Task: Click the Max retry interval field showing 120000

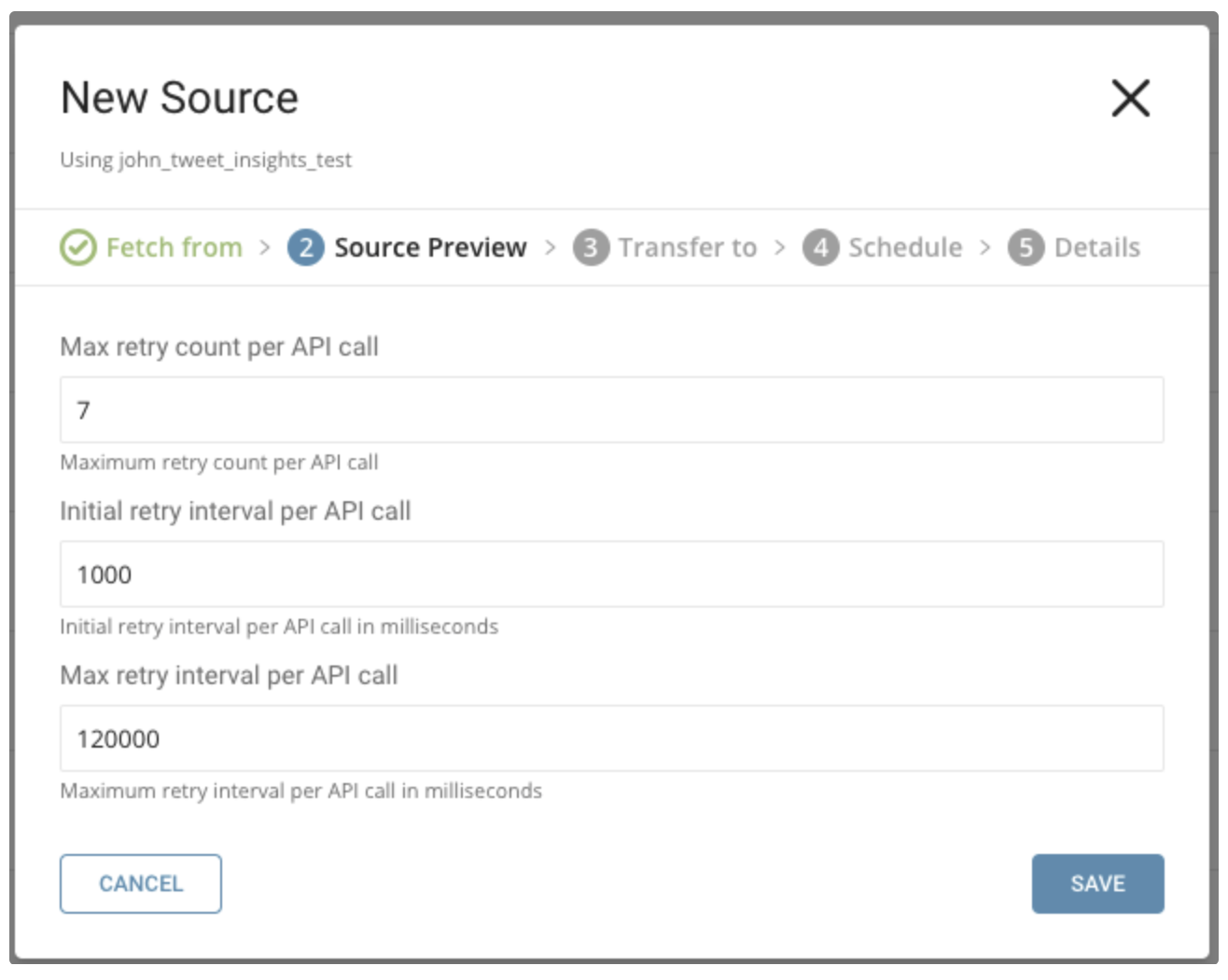Action: (611, 738)
